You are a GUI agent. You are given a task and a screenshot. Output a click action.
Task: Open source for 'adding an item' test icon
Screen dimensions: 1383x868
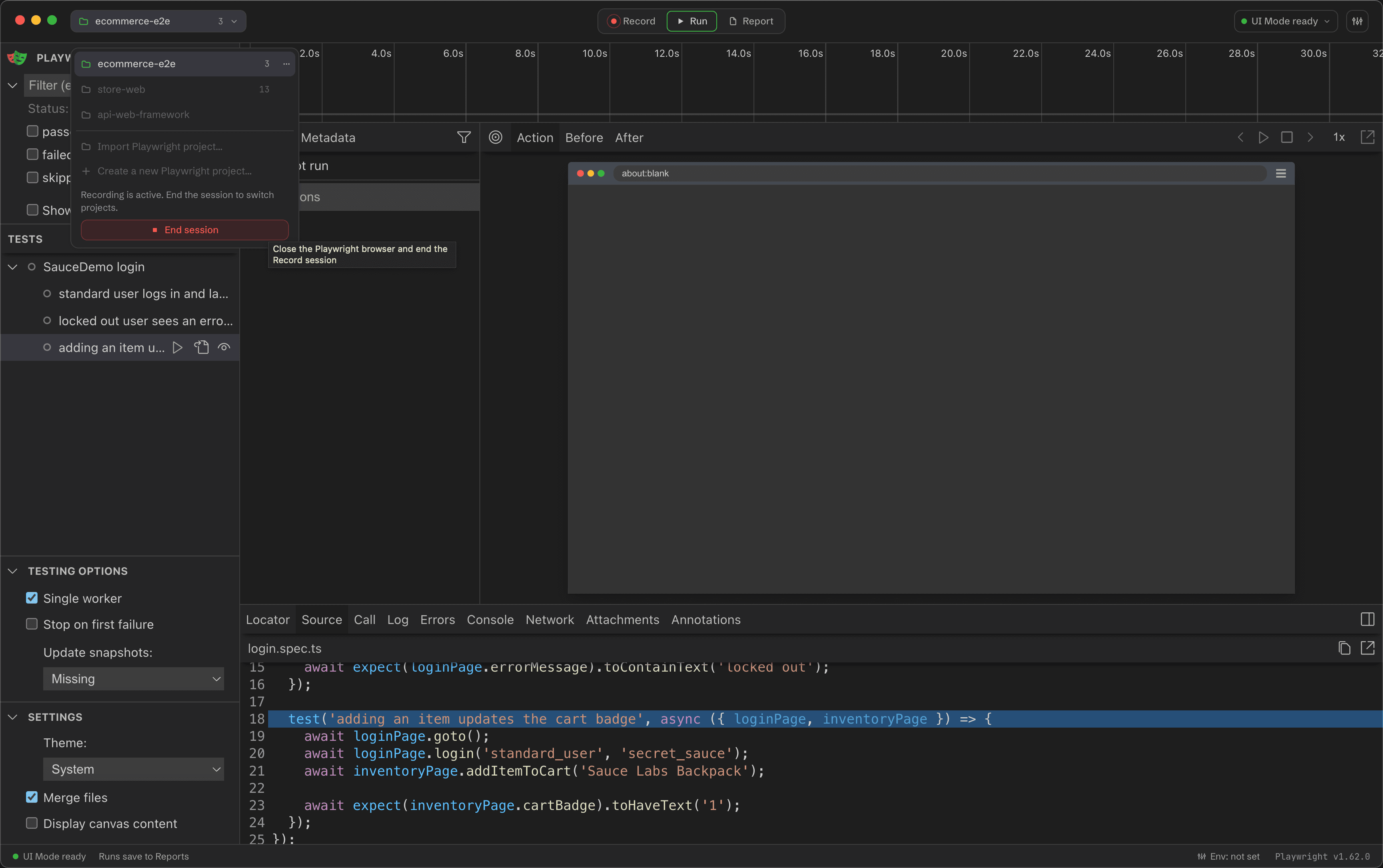pyautogui.click(x=201, y=347)
